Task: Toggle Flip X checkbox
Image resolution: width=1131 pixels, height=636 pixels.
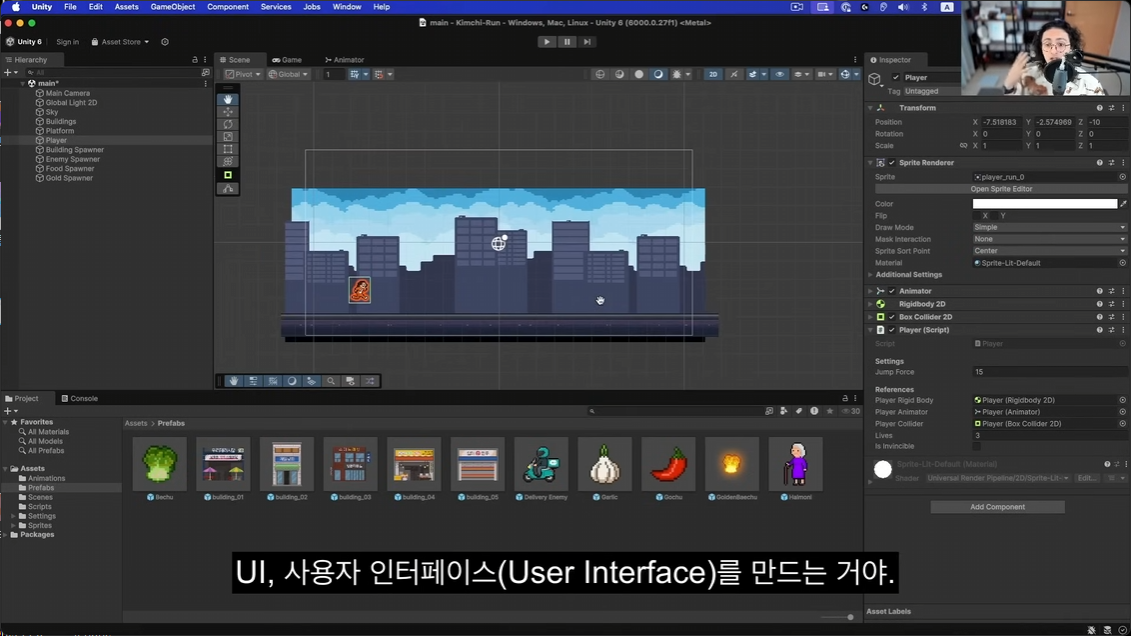Action: click(x=977, y=216)
